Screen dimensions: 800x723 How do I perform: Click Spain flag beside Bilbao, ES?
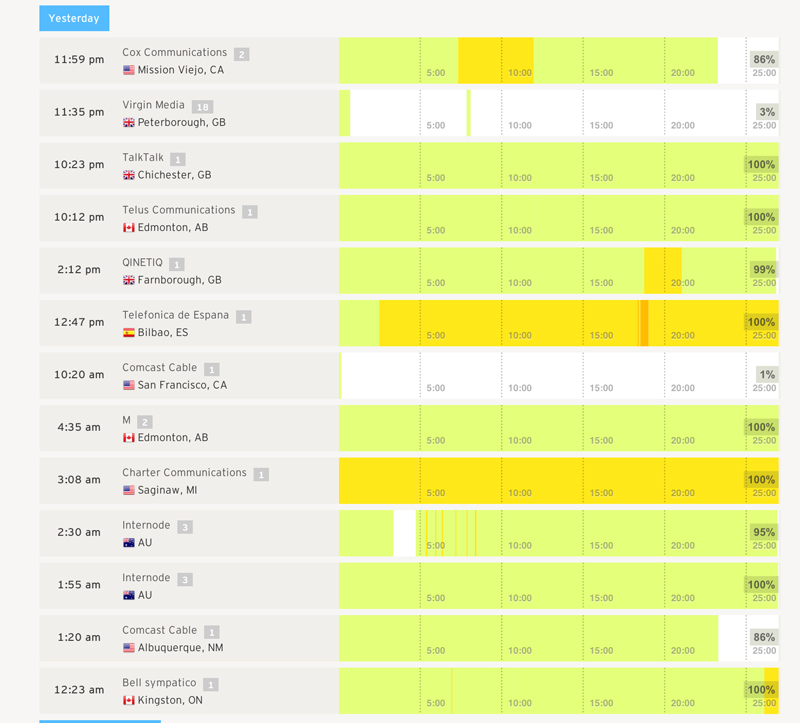129,333
